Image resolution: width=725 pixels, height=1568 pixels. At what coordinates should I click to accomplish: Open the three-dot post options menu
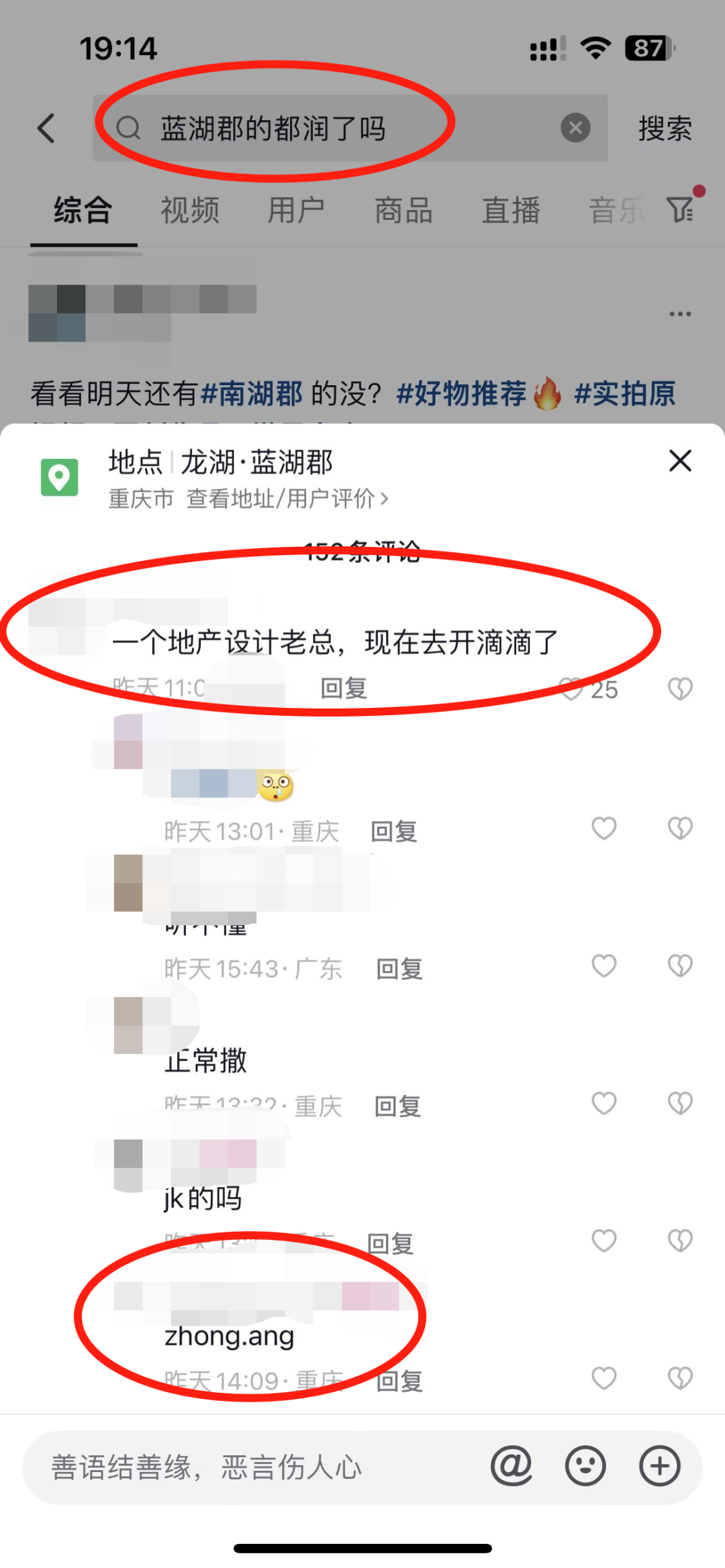pos(680,313)
